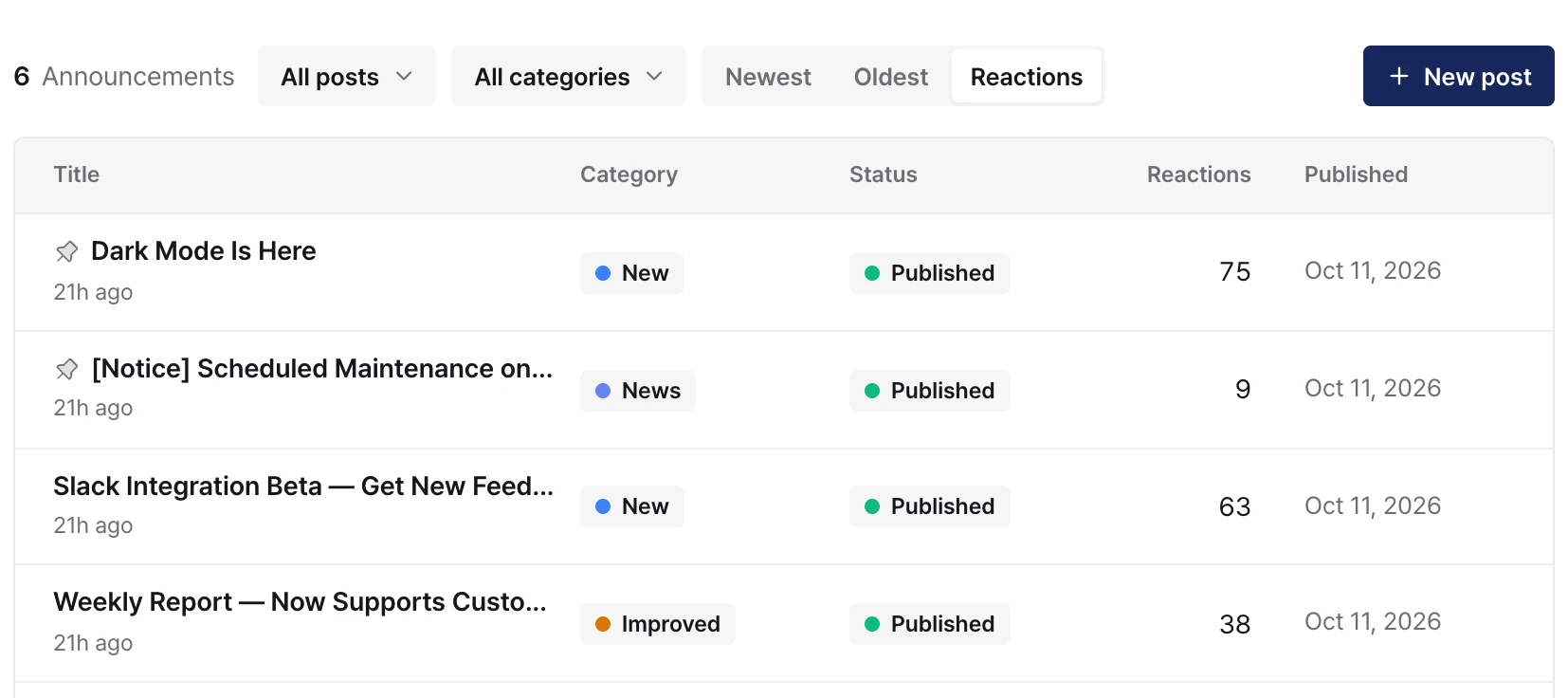Click Published status on Slack Integration row
Screen dimensions: 1568x698
930,506
